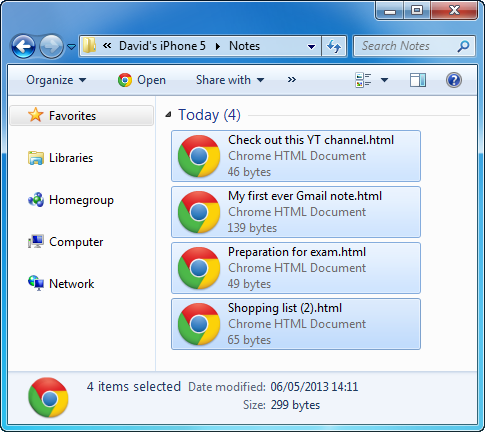Click the 299 bytes size value

click(x=295, y=405)
